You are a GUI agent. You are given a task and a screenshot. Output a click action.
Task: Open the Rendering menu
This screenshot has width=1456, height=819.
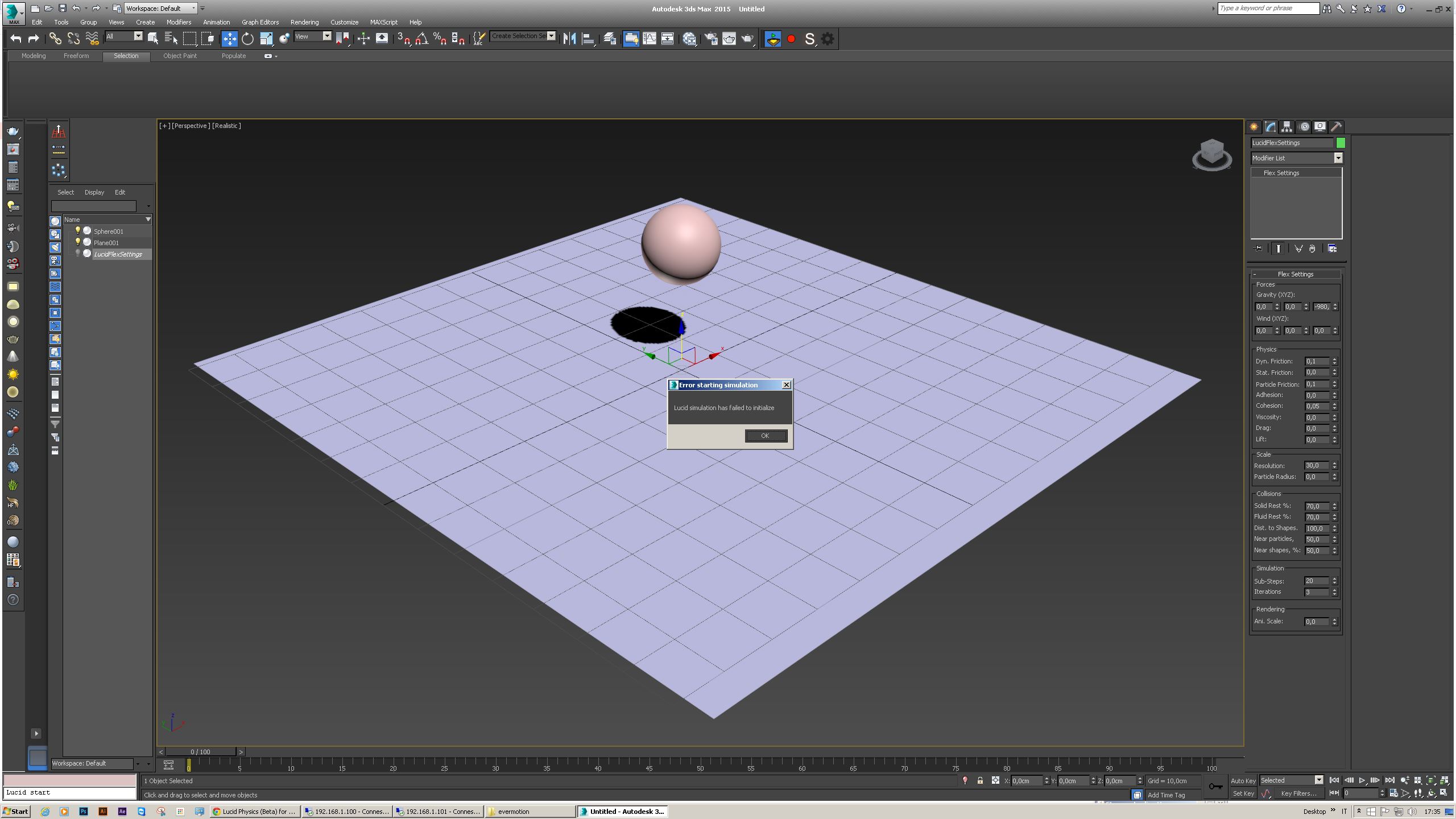point(304,22)
